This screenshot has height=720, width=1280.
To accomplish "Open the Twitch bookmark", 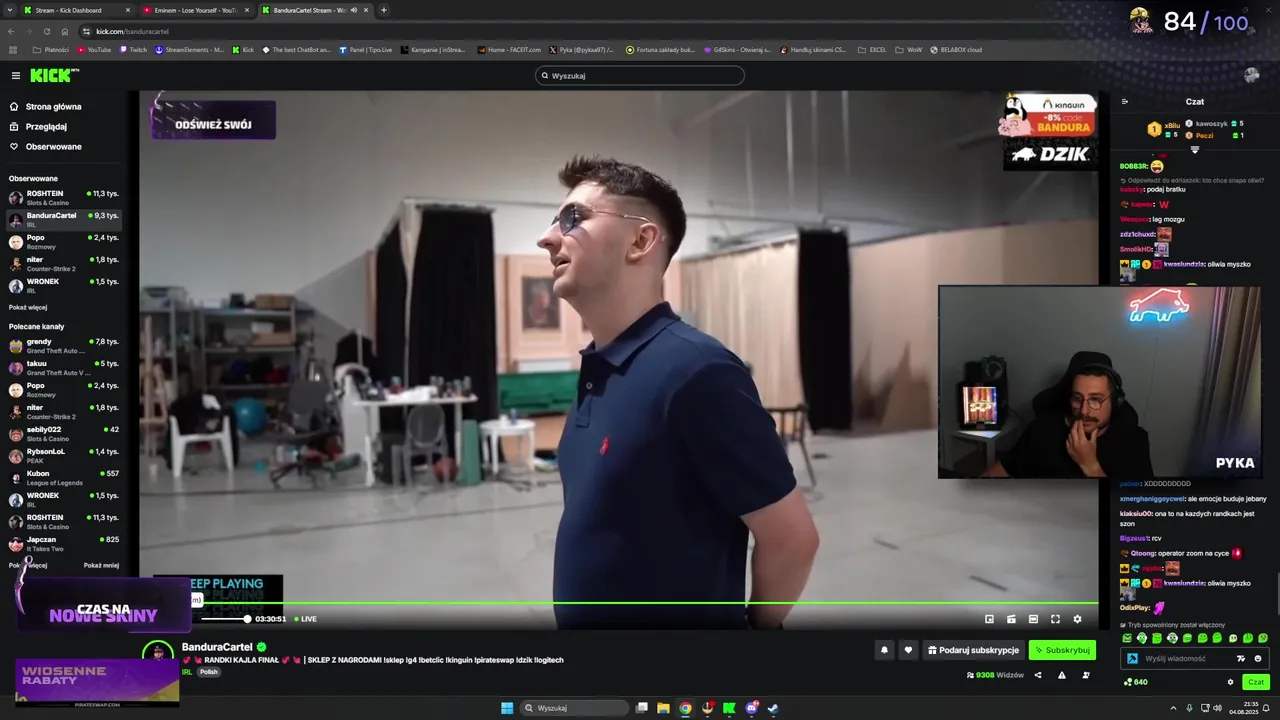I will click(x=133, y=49).
